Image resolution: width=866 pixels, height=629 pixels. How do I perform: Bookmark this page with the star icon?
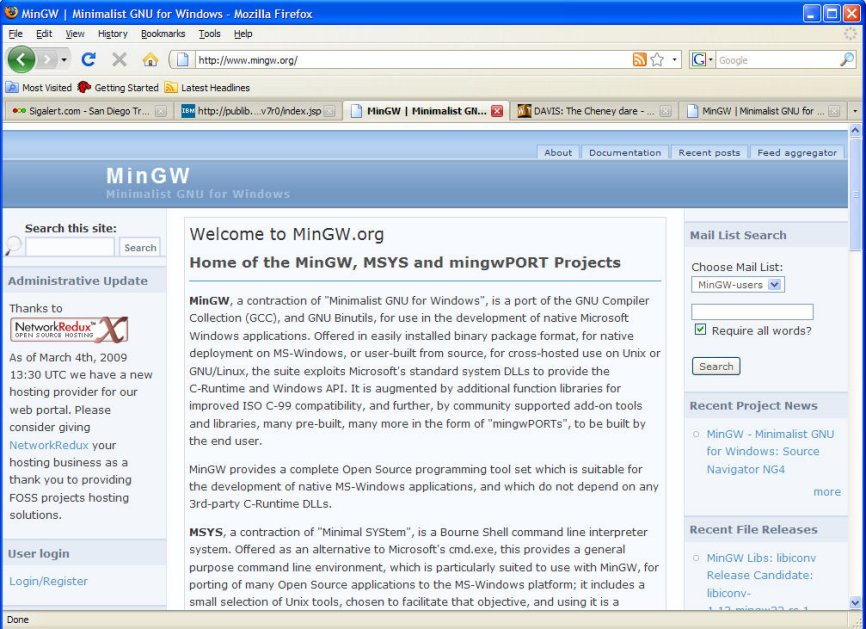click(x=657, y=60)
